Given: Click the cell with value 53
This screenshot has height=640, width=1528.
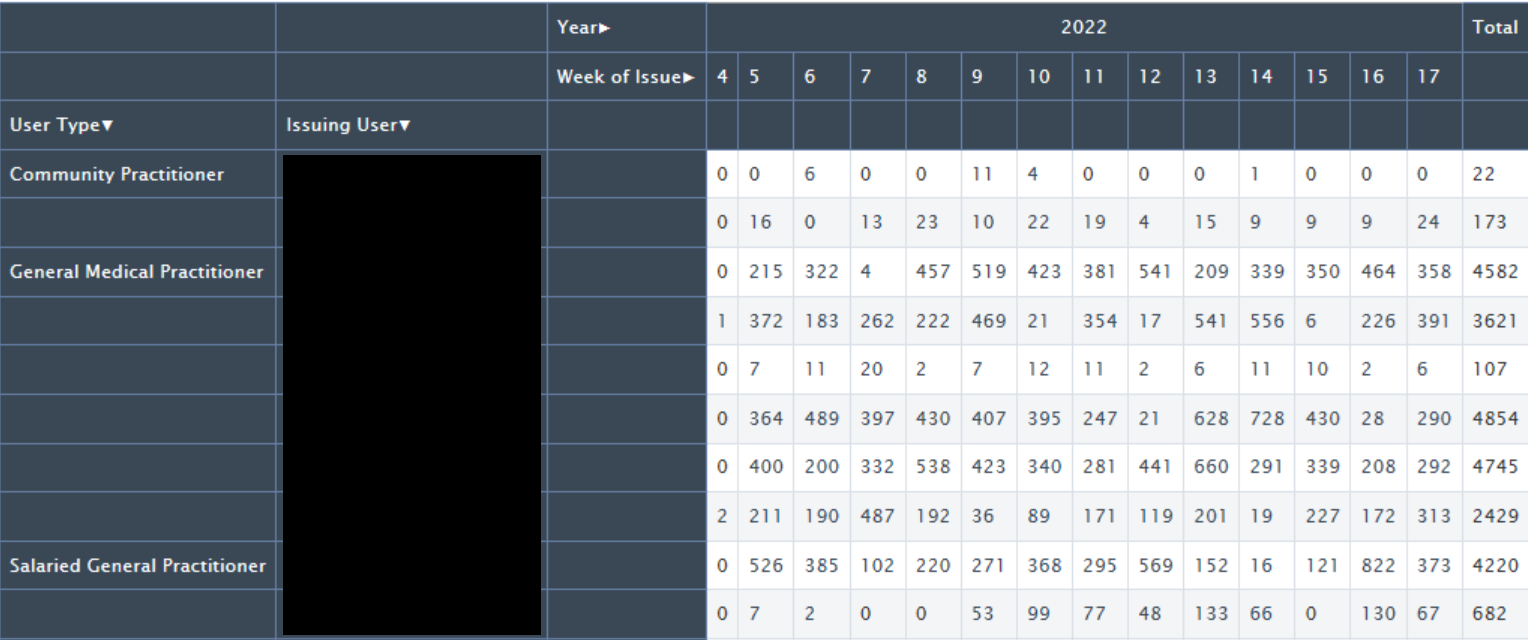Looking at the screenshot, I should tap(989, 614).
